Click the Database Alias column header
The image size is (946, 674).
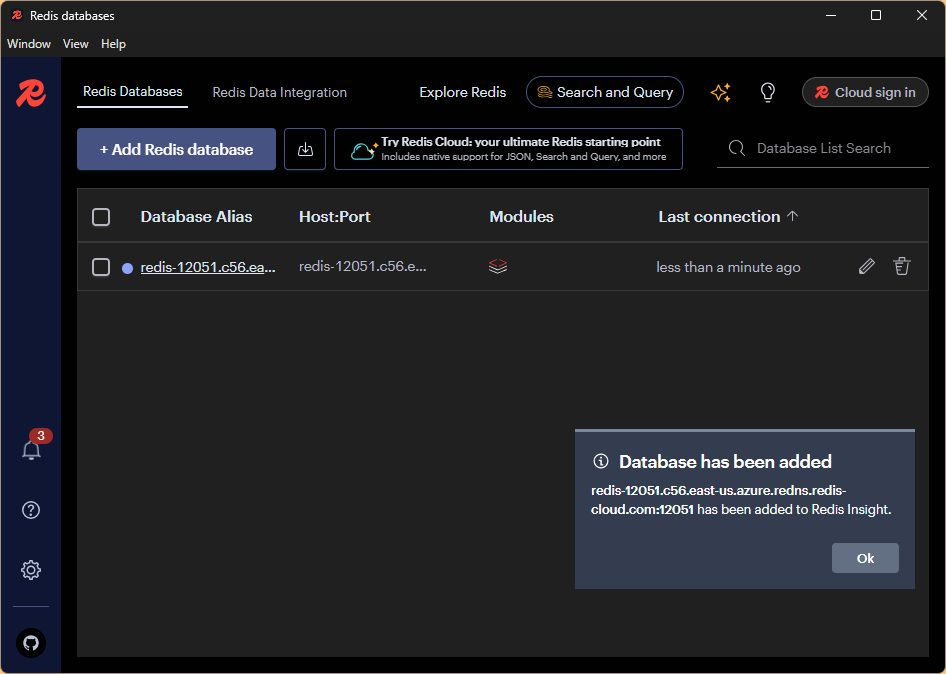click(x=196, y=217)
